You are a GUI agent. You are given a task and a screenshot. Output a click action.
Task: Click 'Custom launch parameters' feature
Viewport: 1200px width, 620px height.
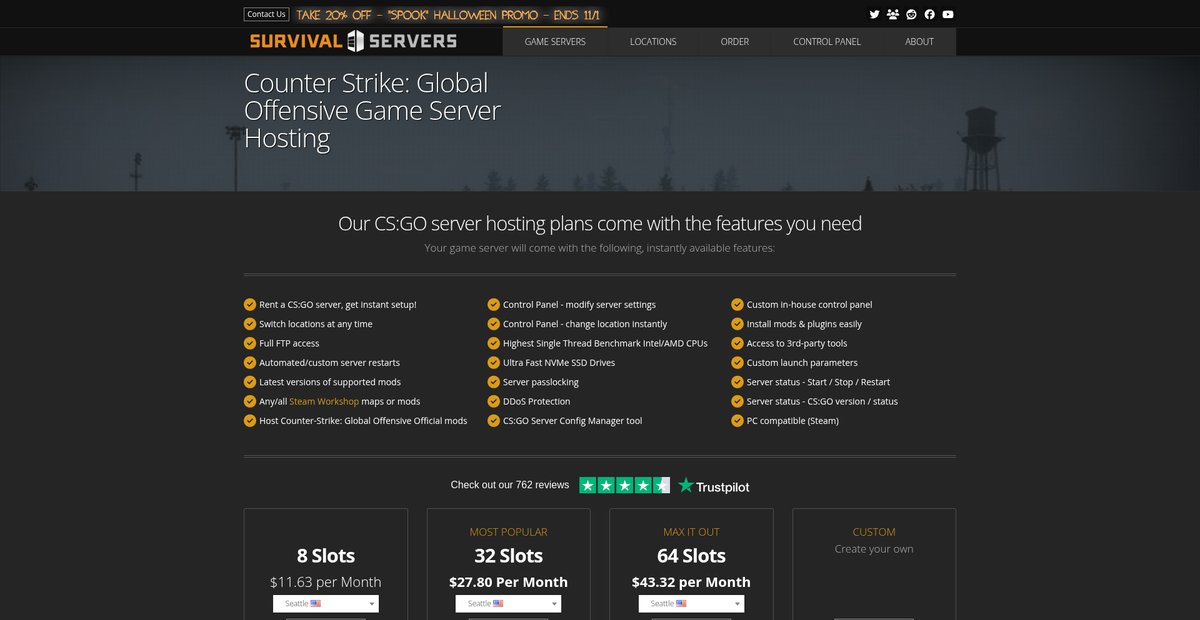point(802,363)
